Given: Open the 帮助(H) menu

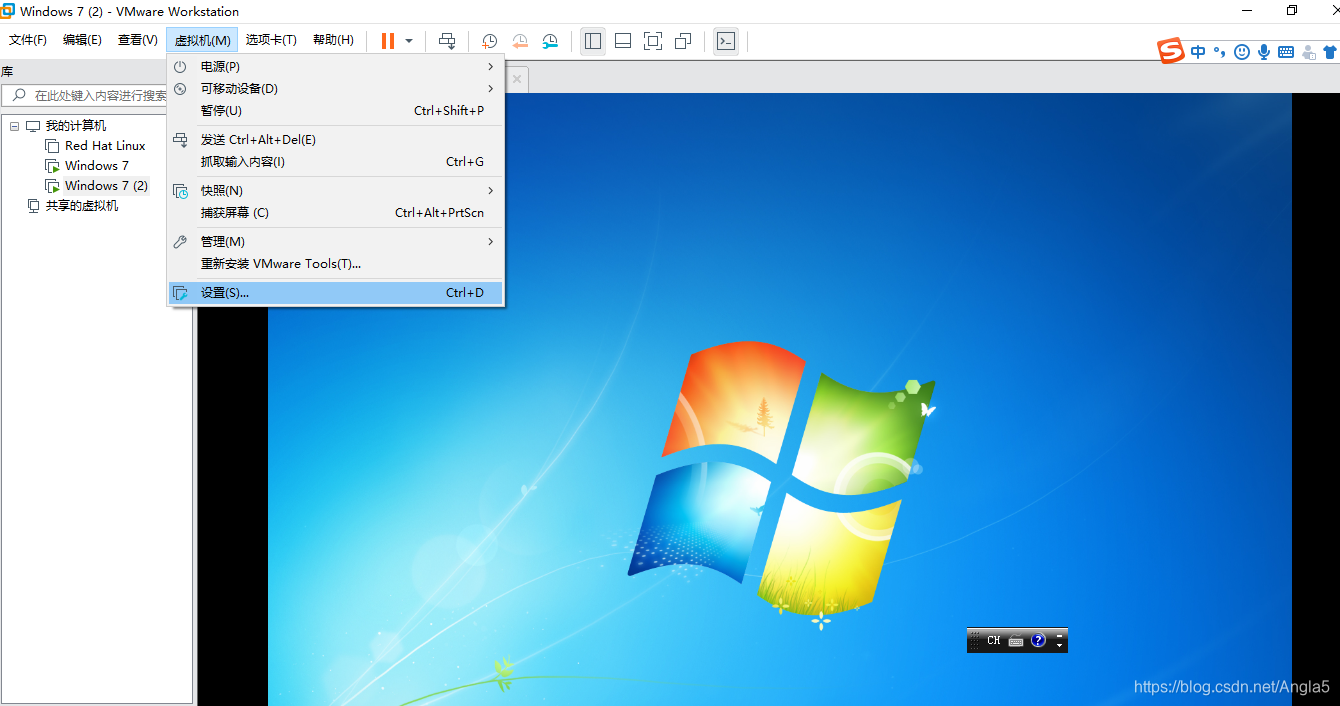Looking at the screenshot, I should pos(333,40).
